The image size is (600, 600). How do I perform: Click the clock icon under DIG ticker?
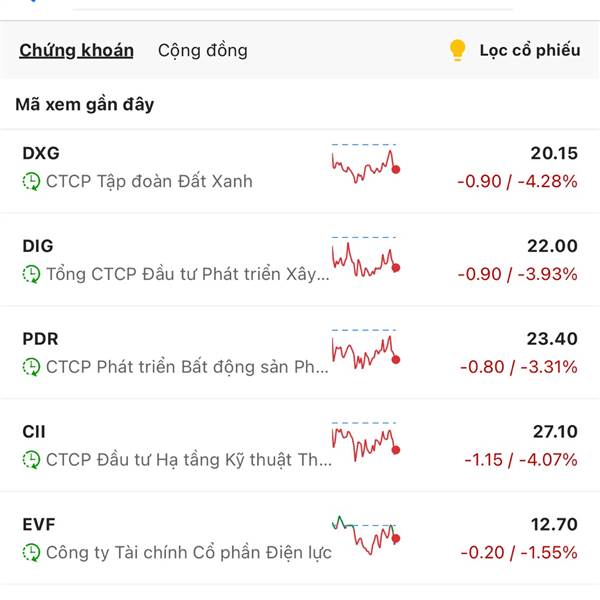[31, 274]
